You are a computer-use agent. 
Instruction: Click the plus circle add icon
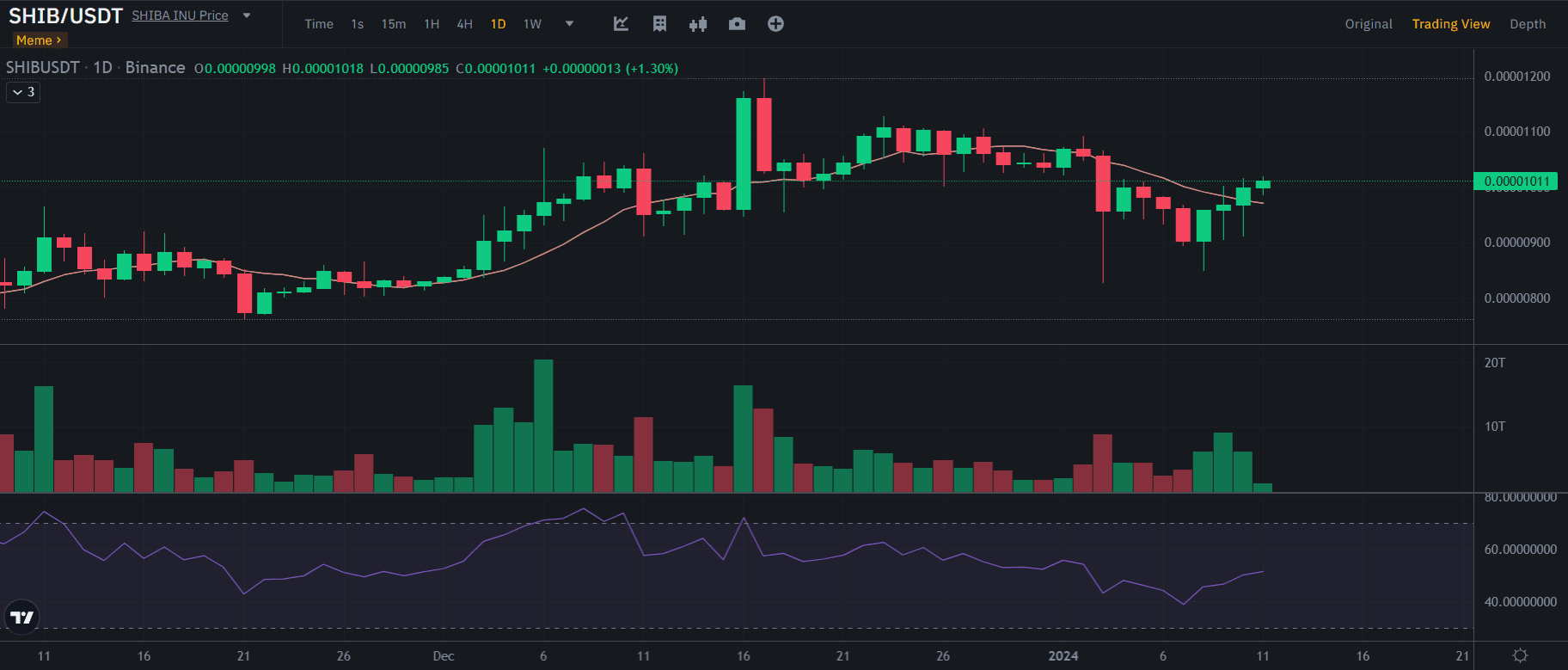(775, 24)
